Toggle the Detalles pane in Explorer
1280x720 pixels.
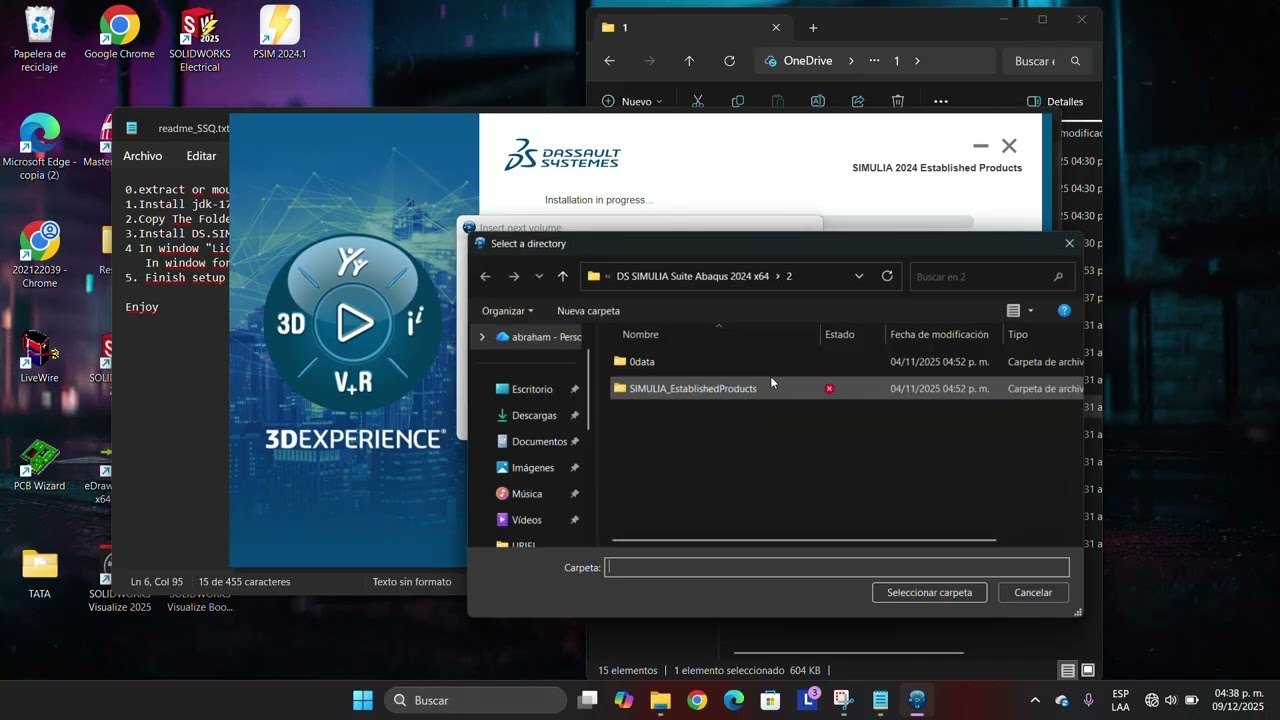pyautogui.click(x=1055, y=101)
